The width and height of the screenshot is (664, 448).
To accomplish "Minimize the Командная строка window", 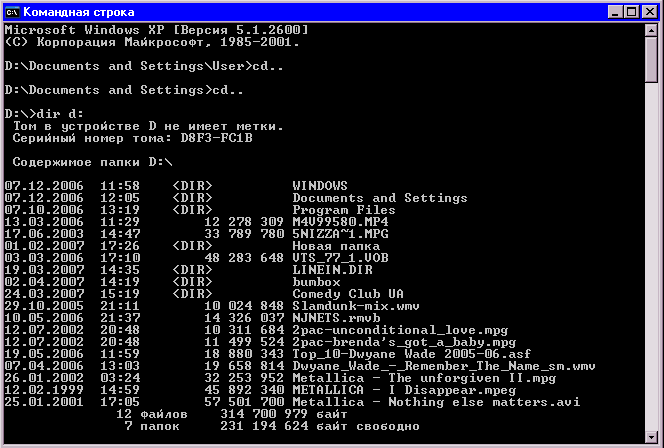I will point(615,12).
